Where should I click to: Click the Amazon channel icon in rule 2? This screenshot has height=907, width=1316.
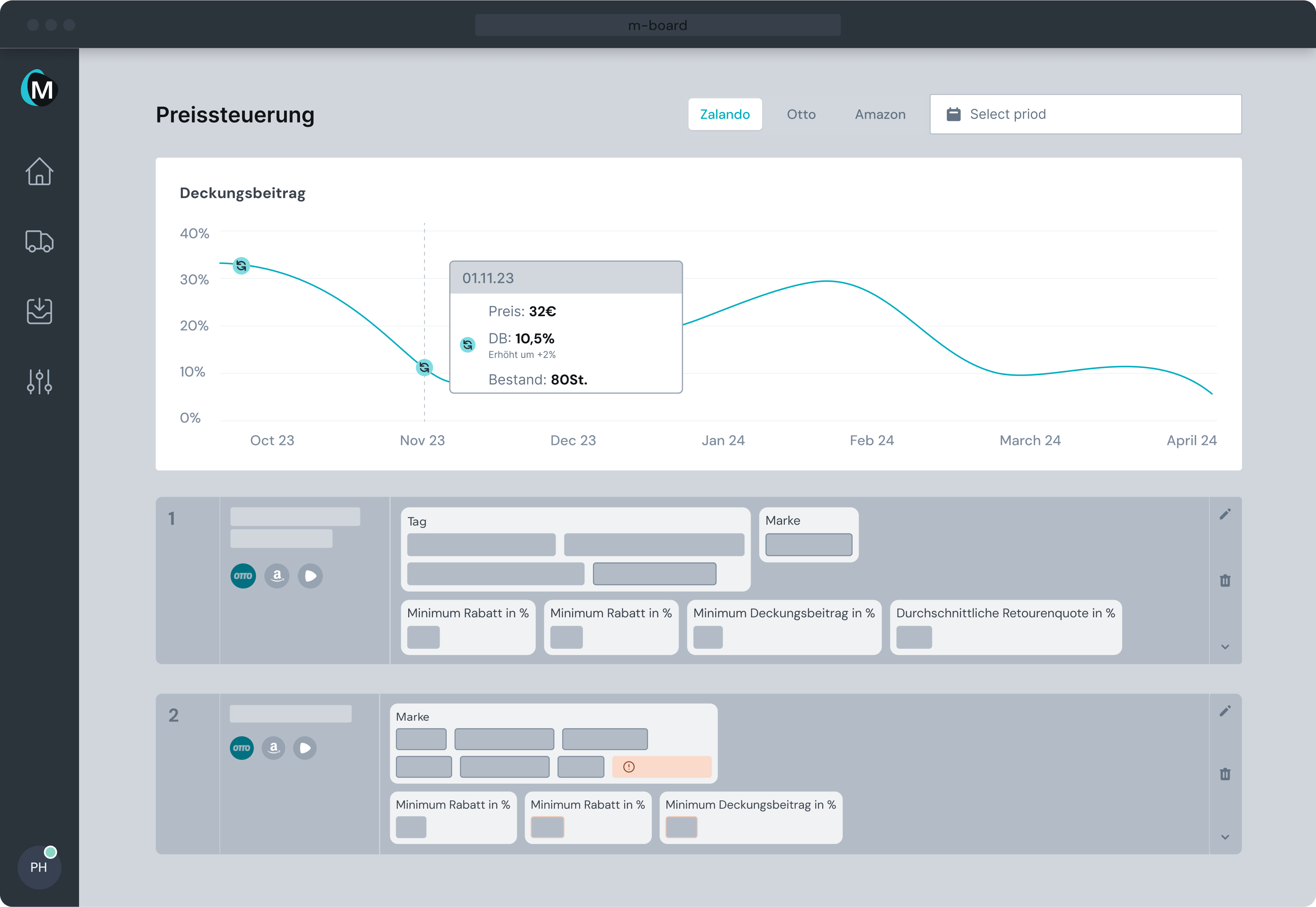coord(274,748)
